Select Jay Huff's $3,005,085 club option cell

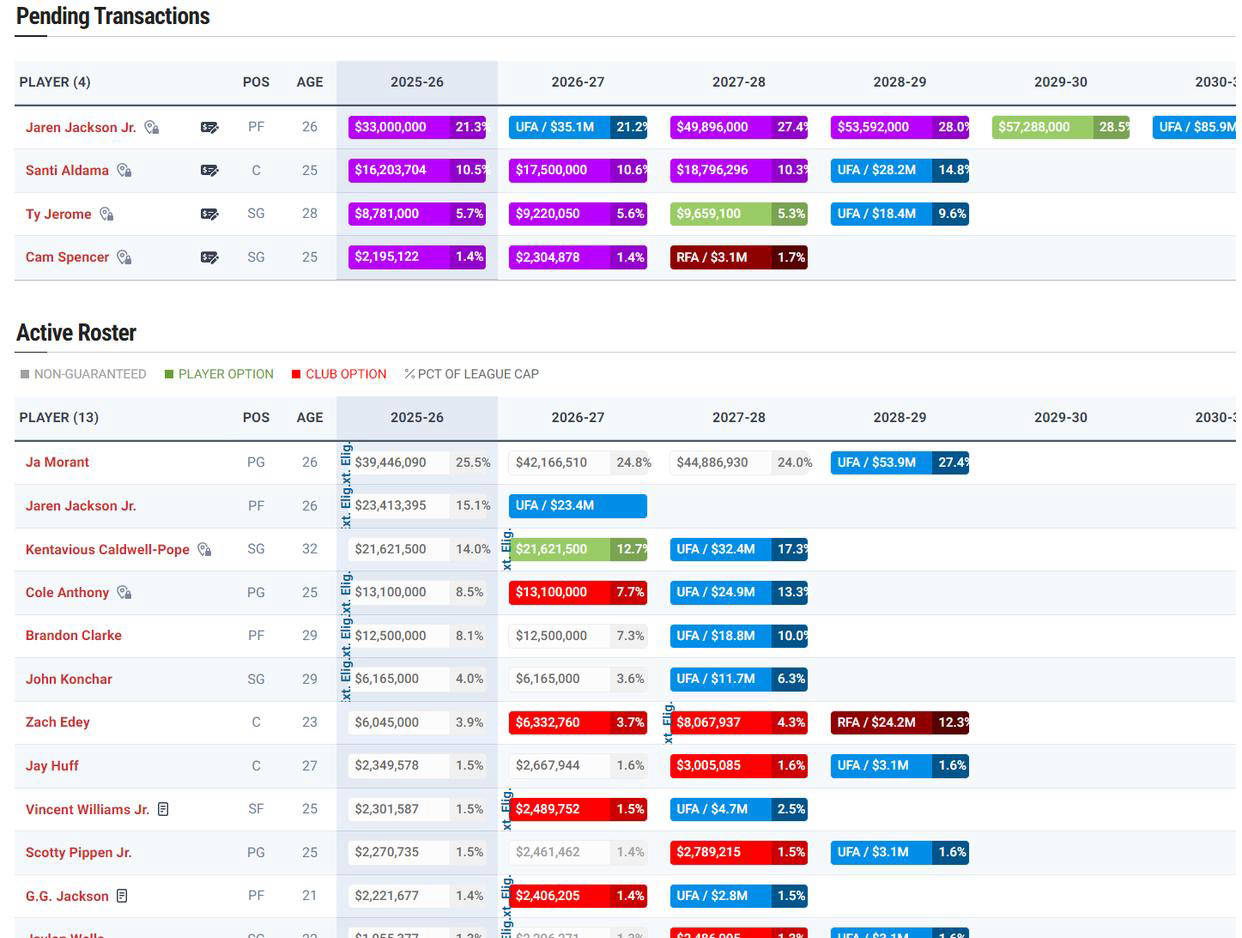coord(739,766)
